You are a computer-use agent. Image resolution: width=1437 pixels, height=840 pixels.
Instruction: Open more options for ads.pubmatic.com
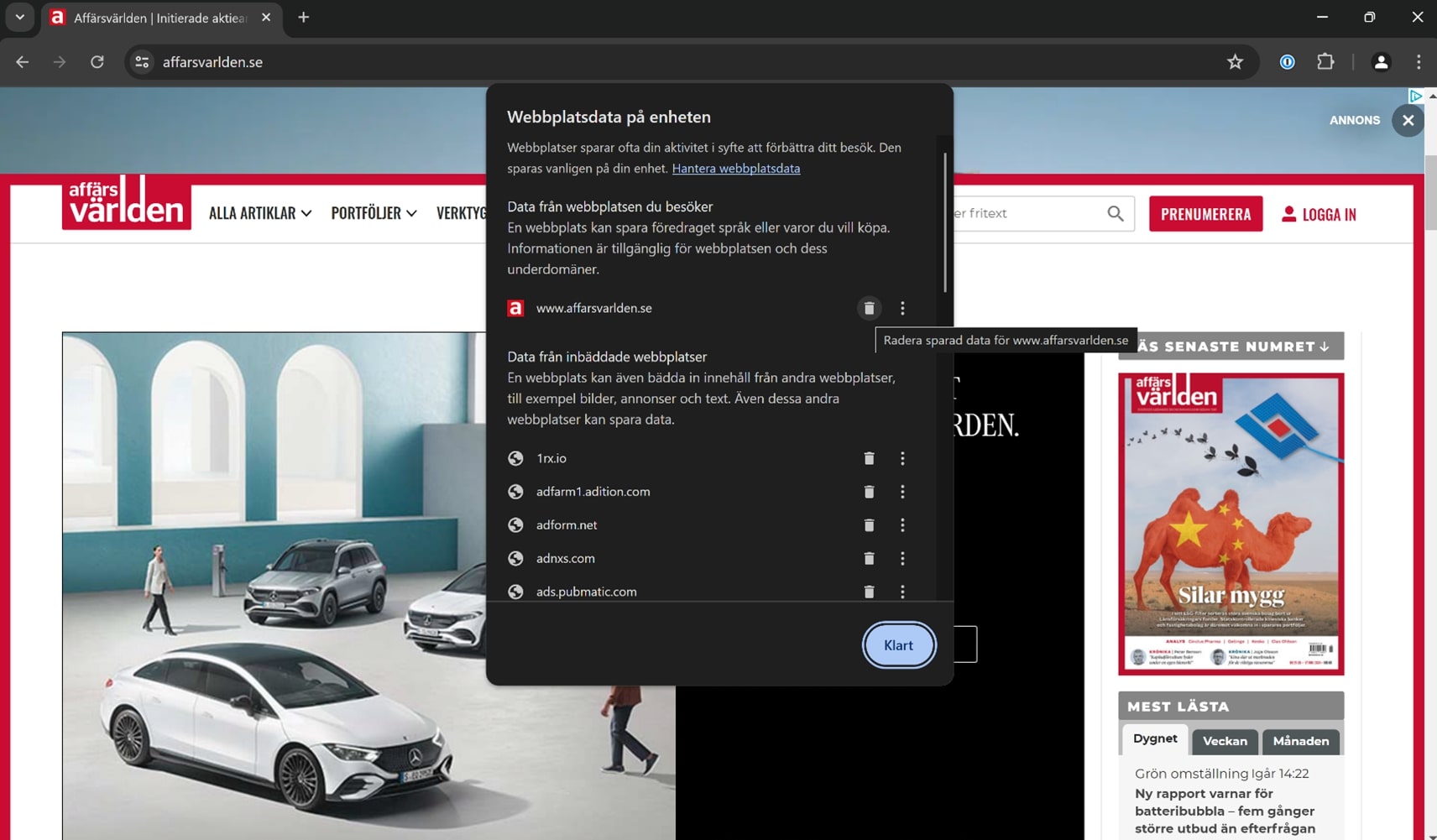(902, 592)
